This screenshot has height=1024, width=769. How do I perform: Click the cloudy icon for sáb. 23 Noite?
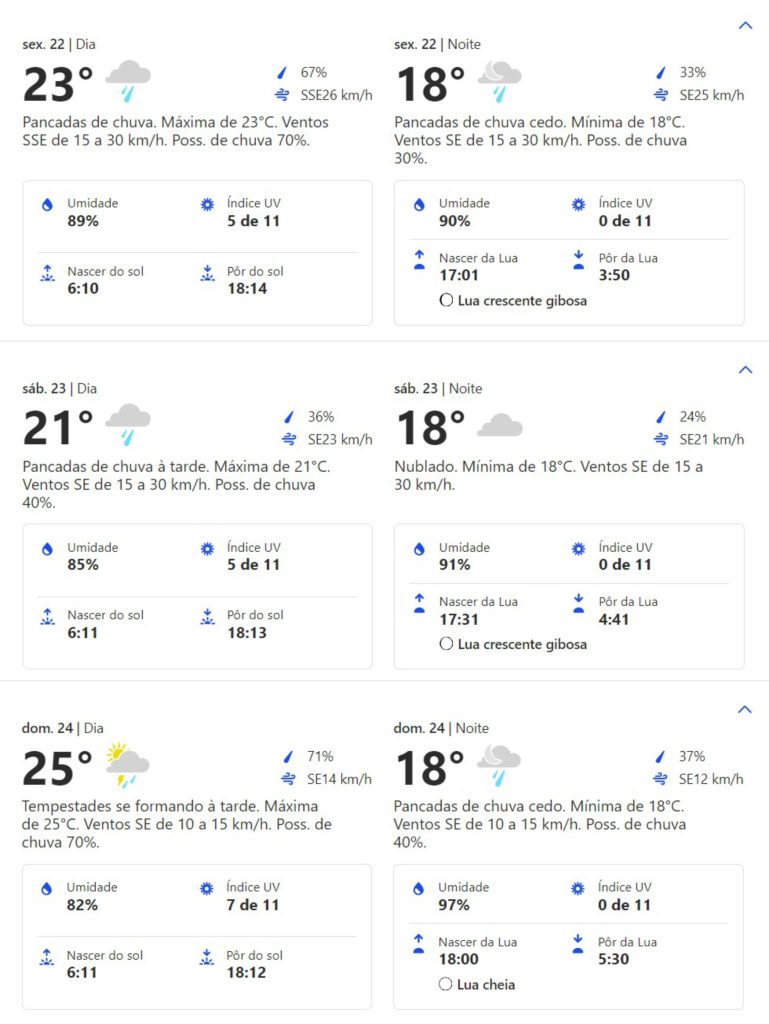click(x=499, y=427)
